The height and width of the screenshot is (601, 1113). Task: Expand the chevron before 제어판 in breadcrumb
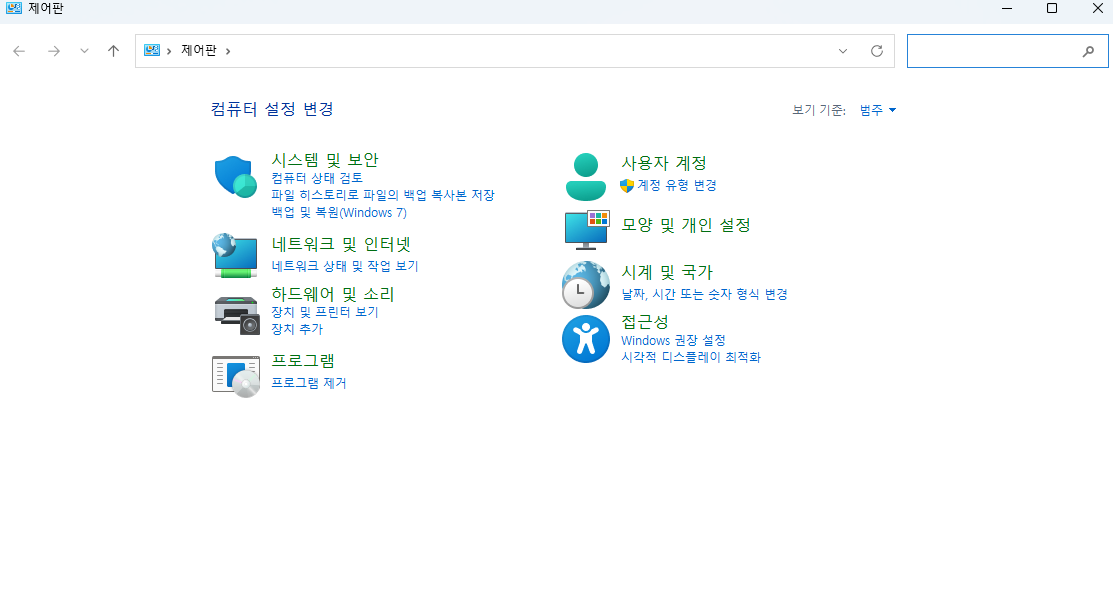coord(169,51)
